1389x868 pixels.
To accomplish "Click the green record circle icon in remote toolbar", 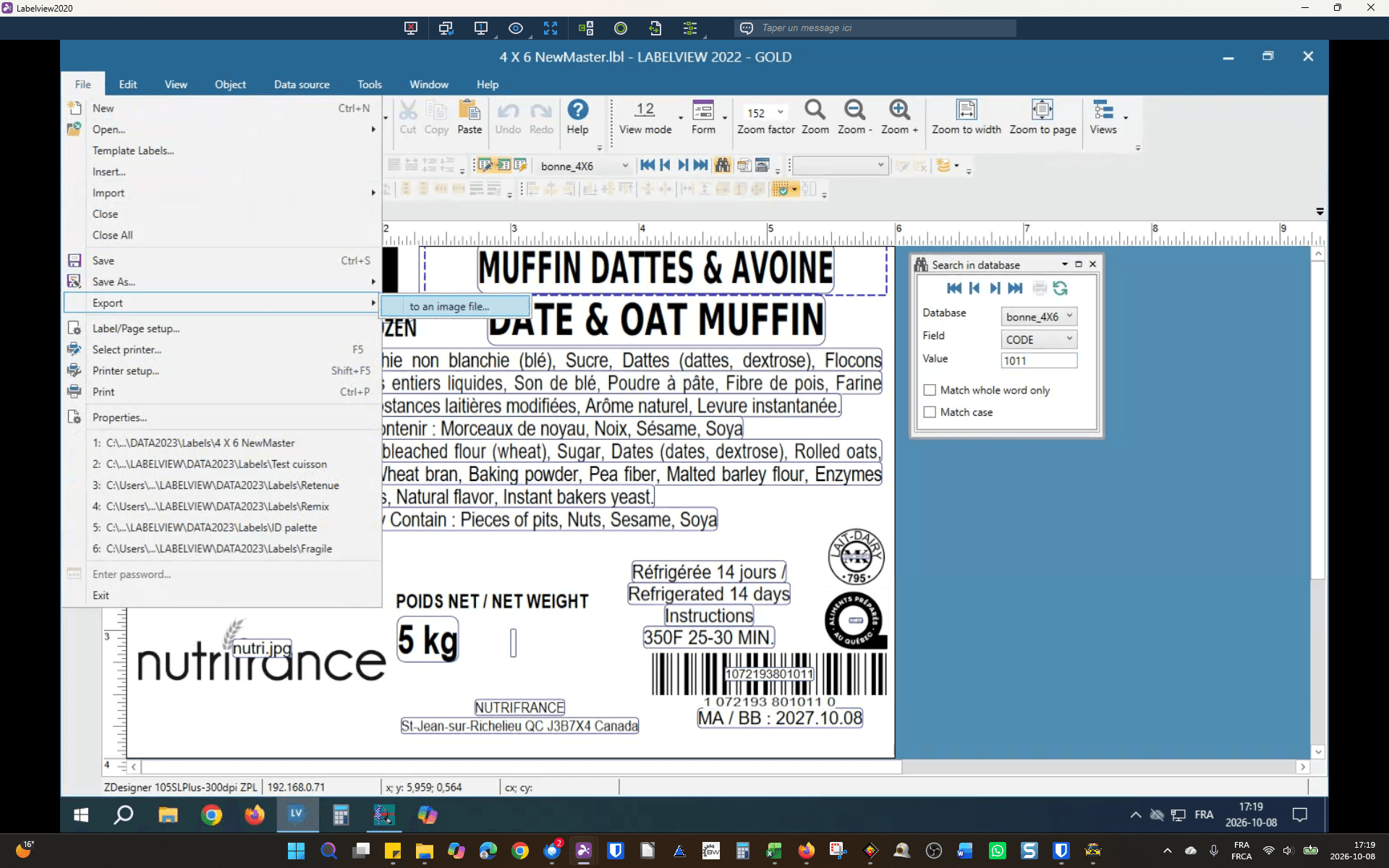I will click(621, 28).
